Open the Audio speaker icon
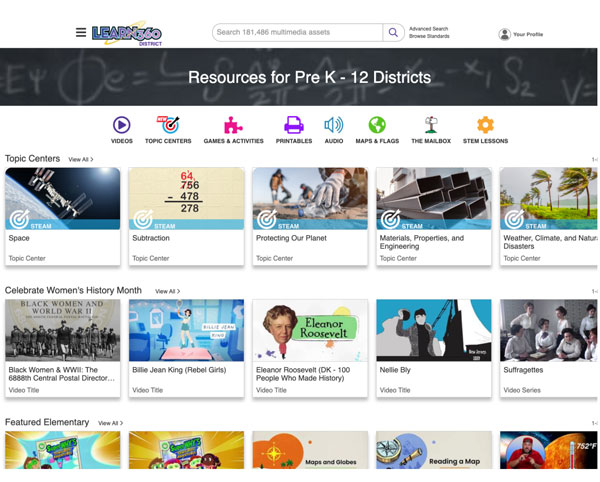The height and width of the screenshot is (482, 600). click(333, 125)
